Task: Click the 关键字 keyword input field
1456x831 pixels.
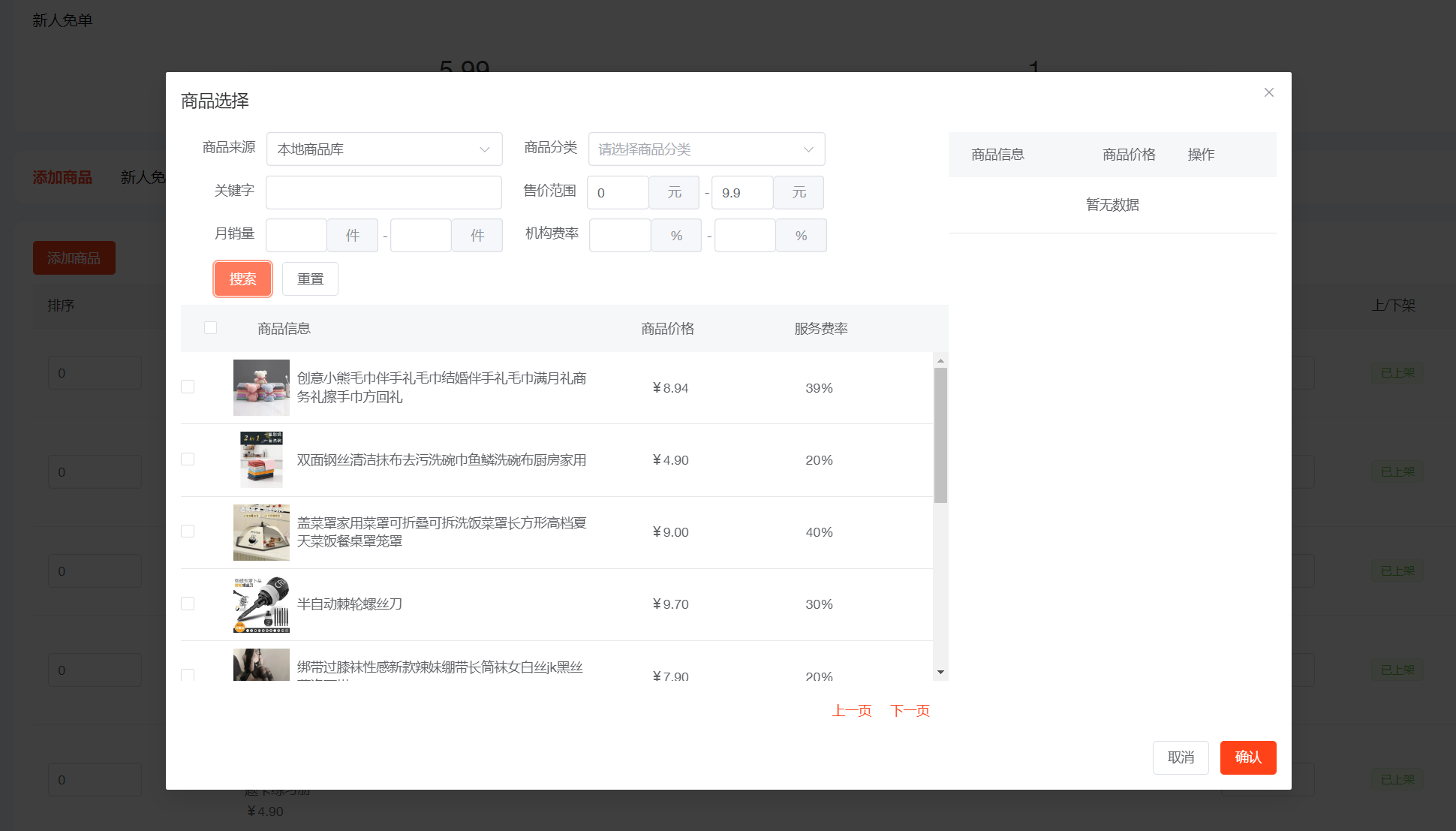Action: point(384,192)
